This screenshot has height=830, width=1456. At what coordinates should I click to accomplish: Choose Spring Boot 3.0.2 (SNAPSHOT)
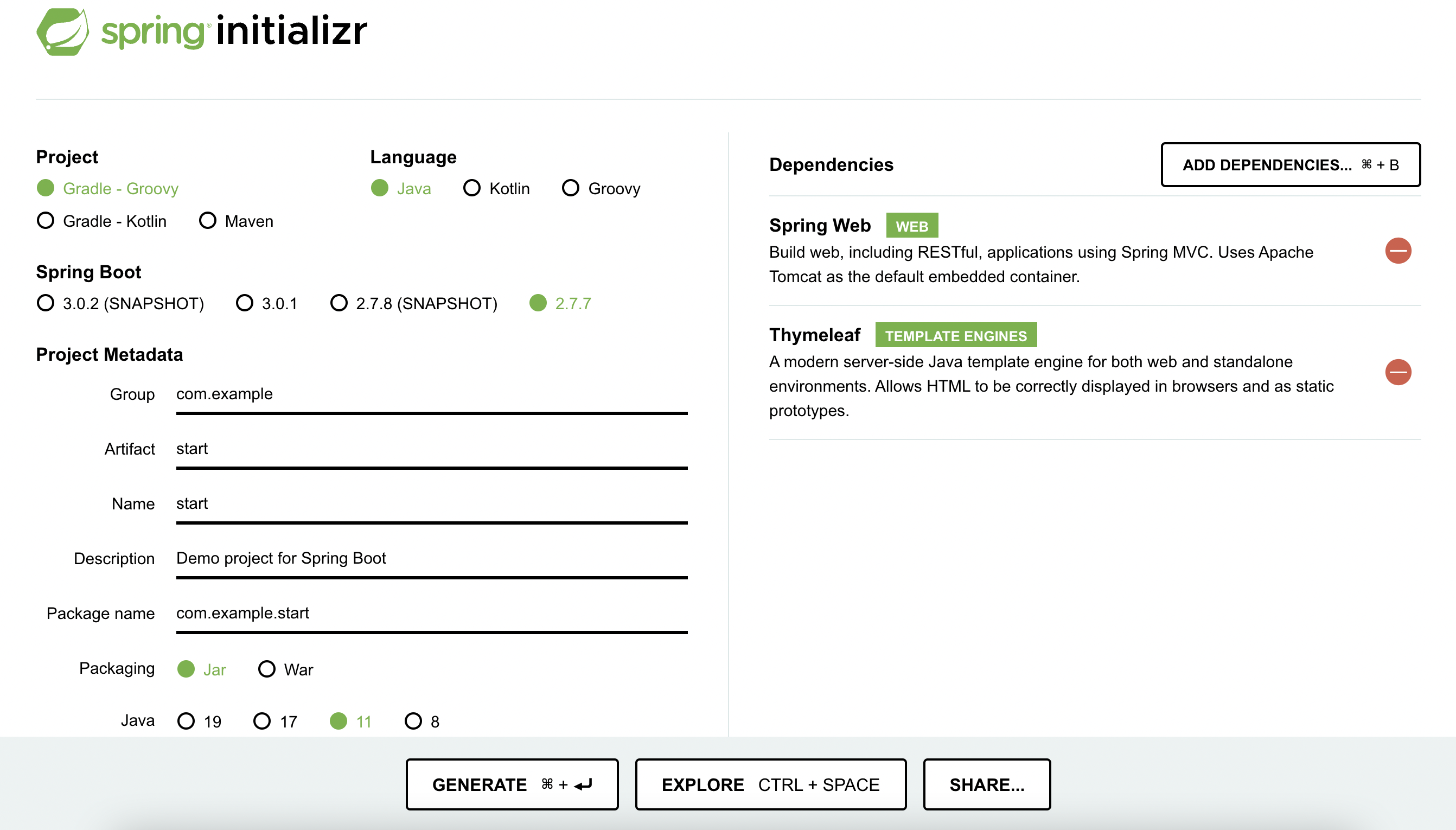(x=120, y=303)
